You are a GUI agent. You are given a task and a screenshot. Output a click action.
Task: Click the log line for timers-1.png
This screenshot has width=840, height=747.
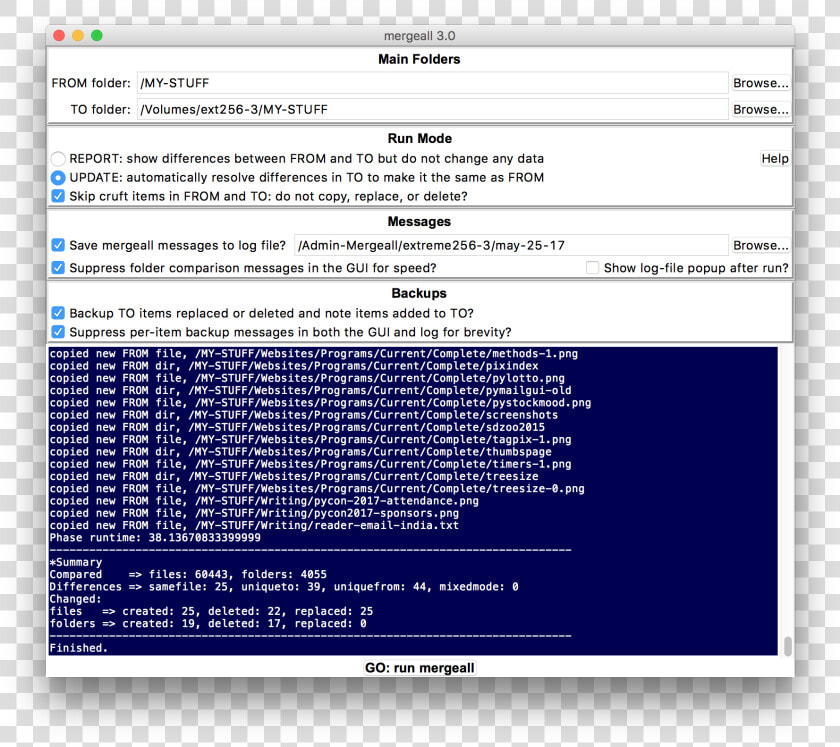[310, 464]
